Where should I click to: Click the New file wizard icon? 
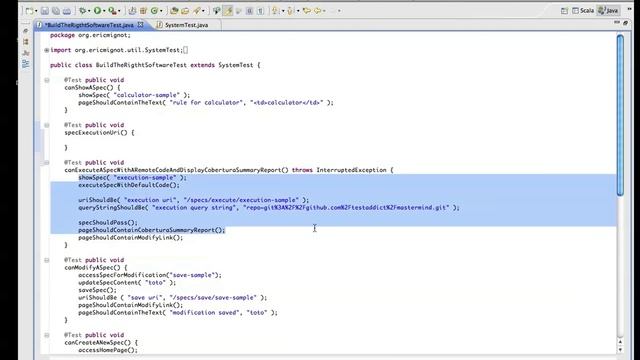click(29, 11)
